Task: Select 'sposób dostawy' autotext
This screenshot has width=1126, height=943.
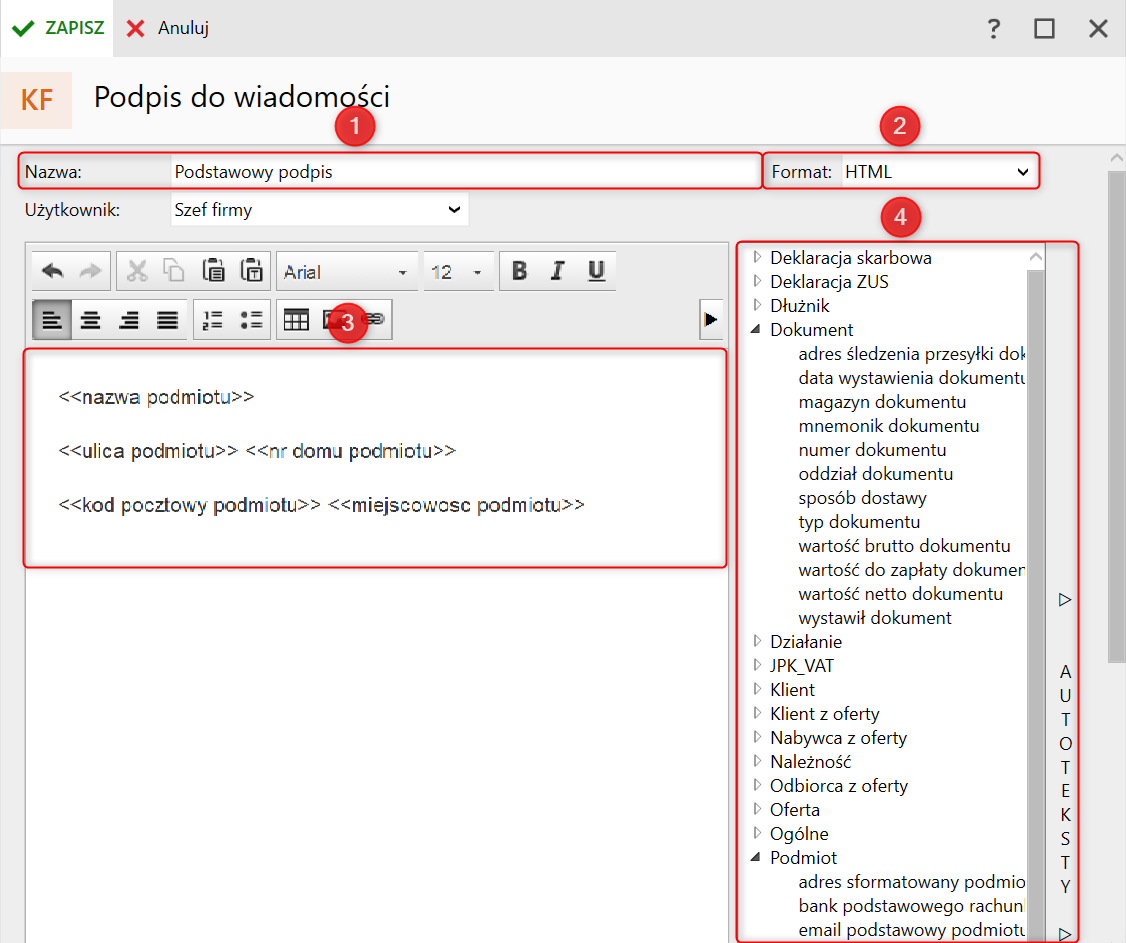Action: coord(862,498)
